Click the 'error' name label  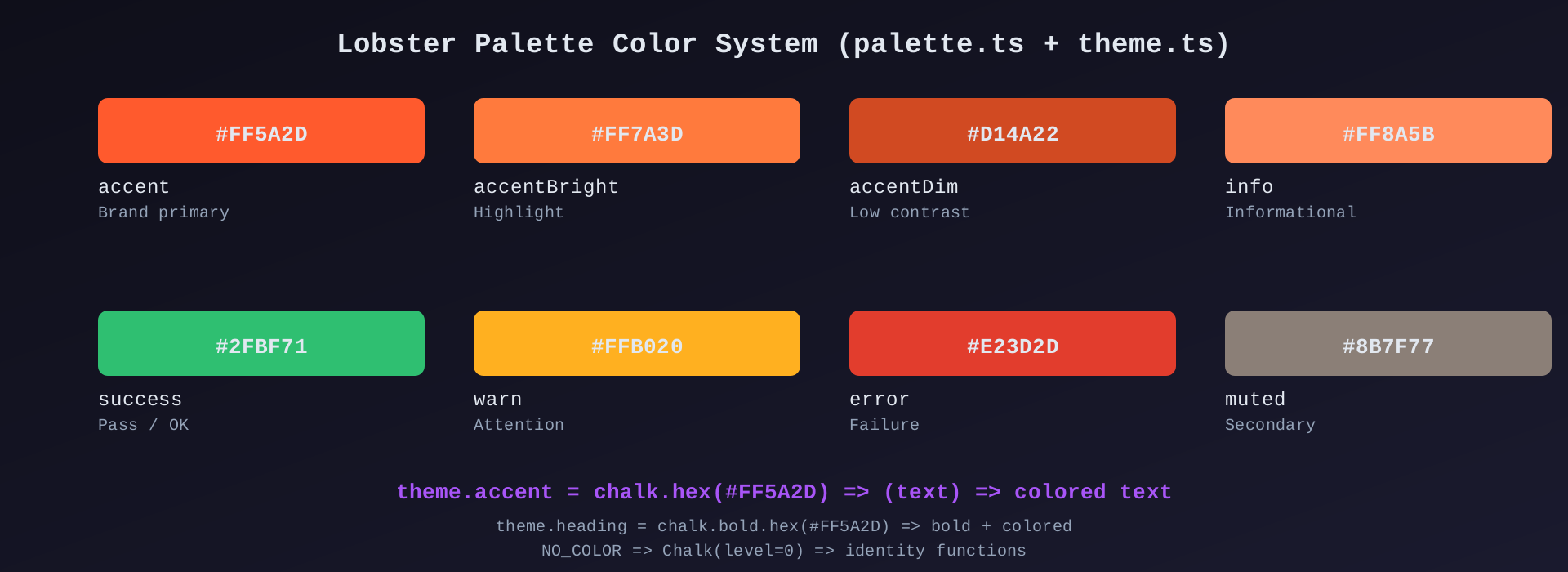coord(880,400)
